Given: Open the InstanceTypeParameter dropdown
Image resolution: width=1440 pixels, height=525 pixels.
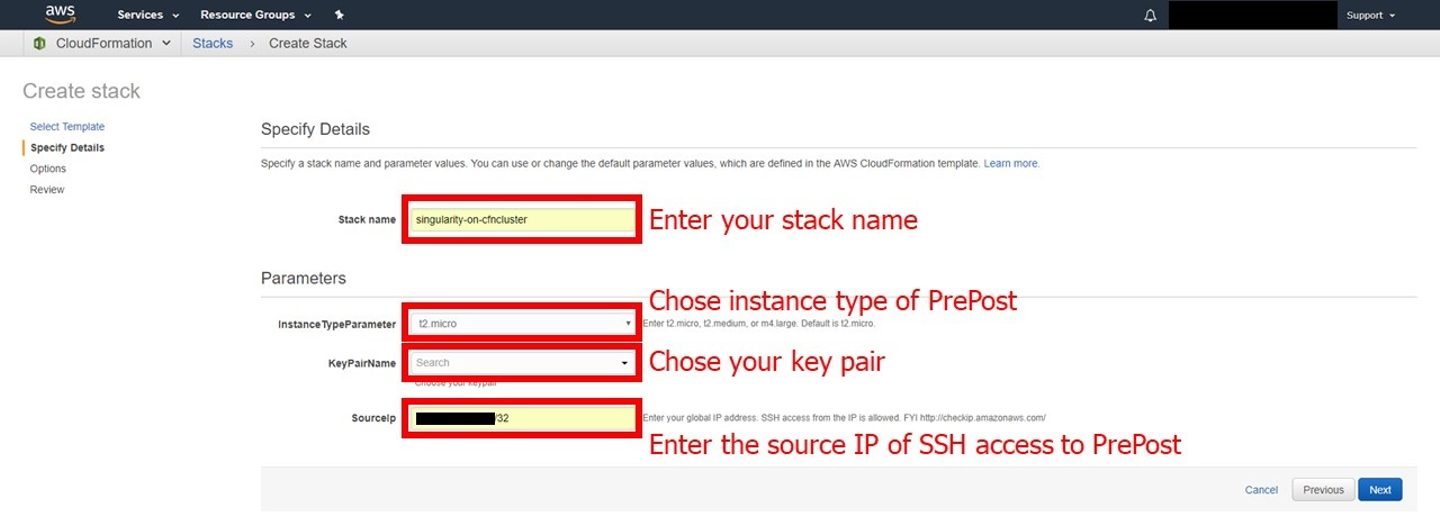Looking at the screenshot, I should tap(522, 324).
